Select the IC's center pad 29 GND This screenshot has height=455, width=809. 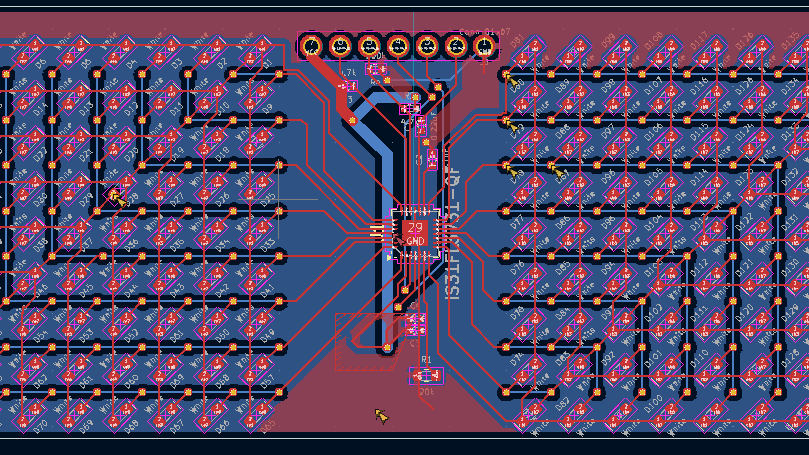(x=415, y=231)
